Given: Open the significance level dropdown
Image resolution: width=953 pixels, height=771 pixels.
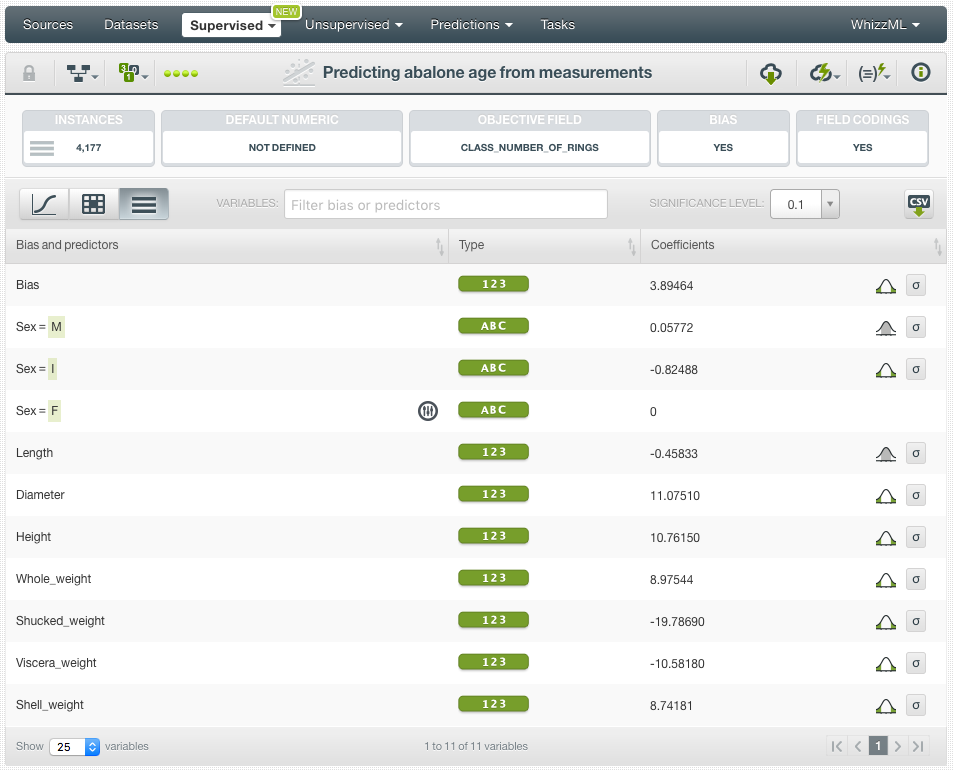Looking at the screenshot, I should click(x=829, y=204).
